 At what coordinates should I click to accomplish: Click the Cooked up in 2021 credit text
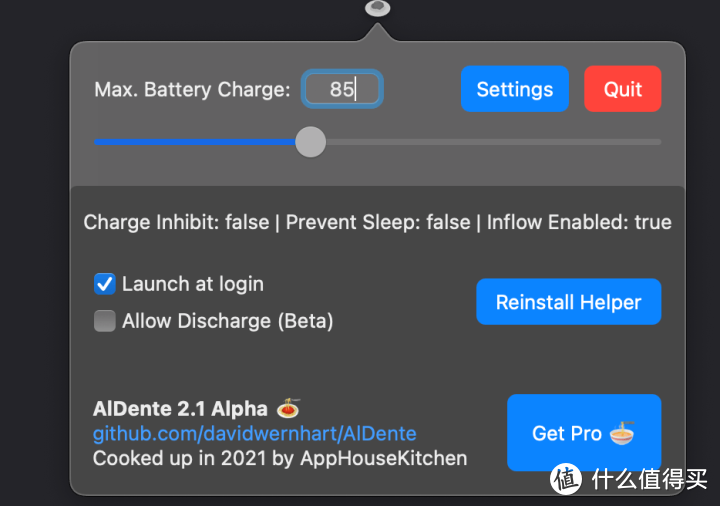click(x=280, y=458)
